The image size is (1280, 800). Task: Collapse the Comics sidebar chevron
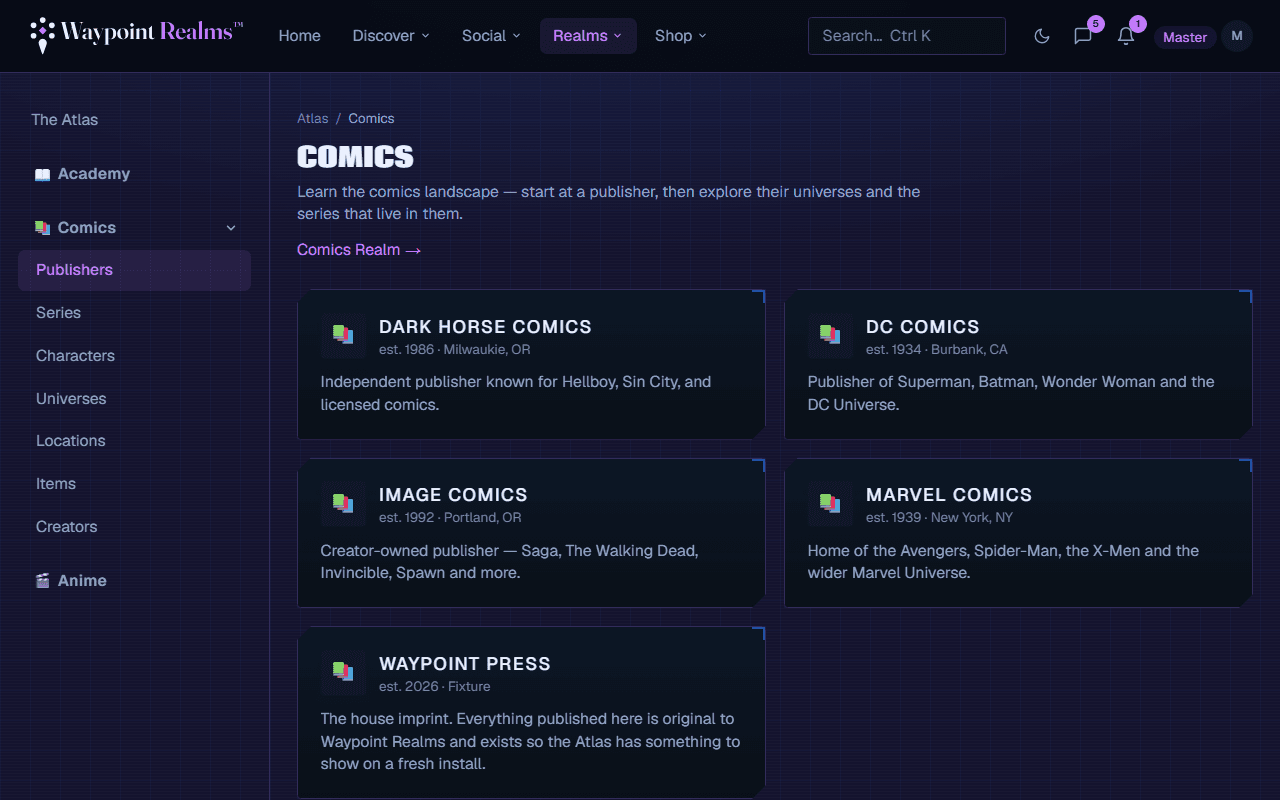point(231,228)
